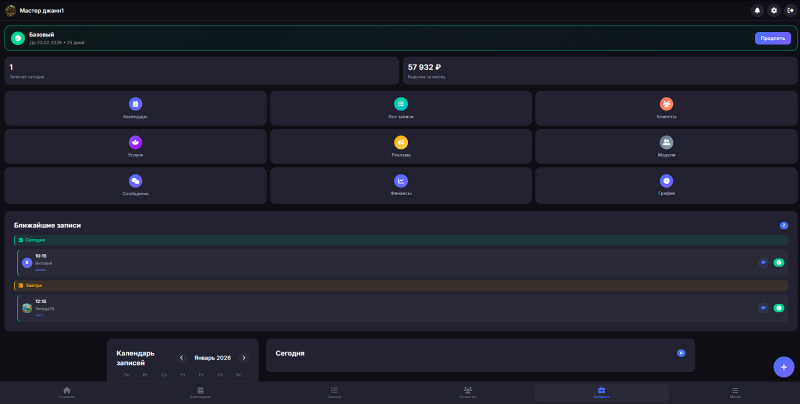Image resolution: width=800 pixels, height=404 pixels.
Task: Log out using the exit icon
Action: point(790,10)
